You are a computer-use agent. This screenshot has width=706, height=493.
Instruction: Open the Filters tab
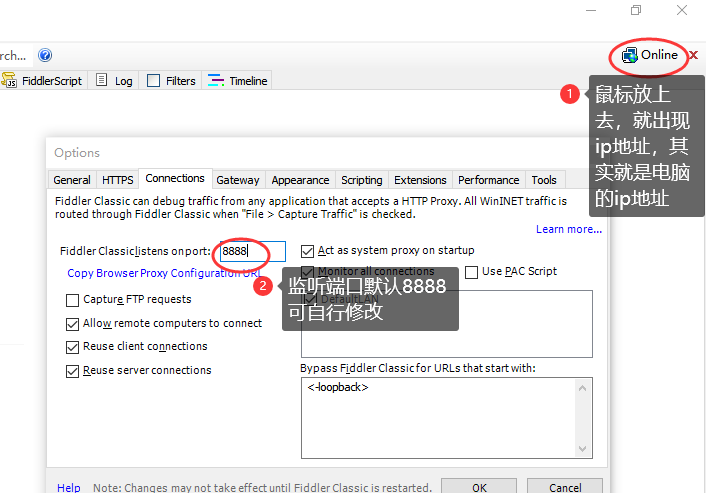coord(171,81)
